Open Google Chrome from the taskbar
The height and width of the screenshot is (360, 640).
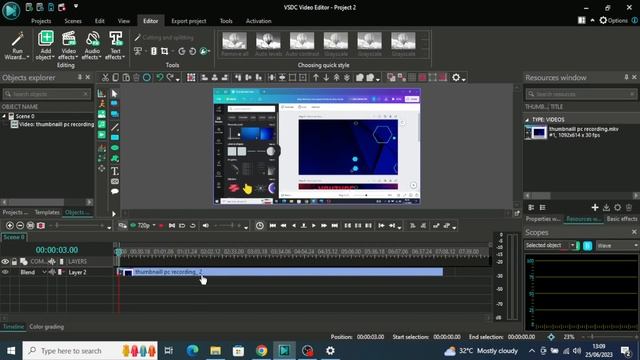click(x=262, y=351)
